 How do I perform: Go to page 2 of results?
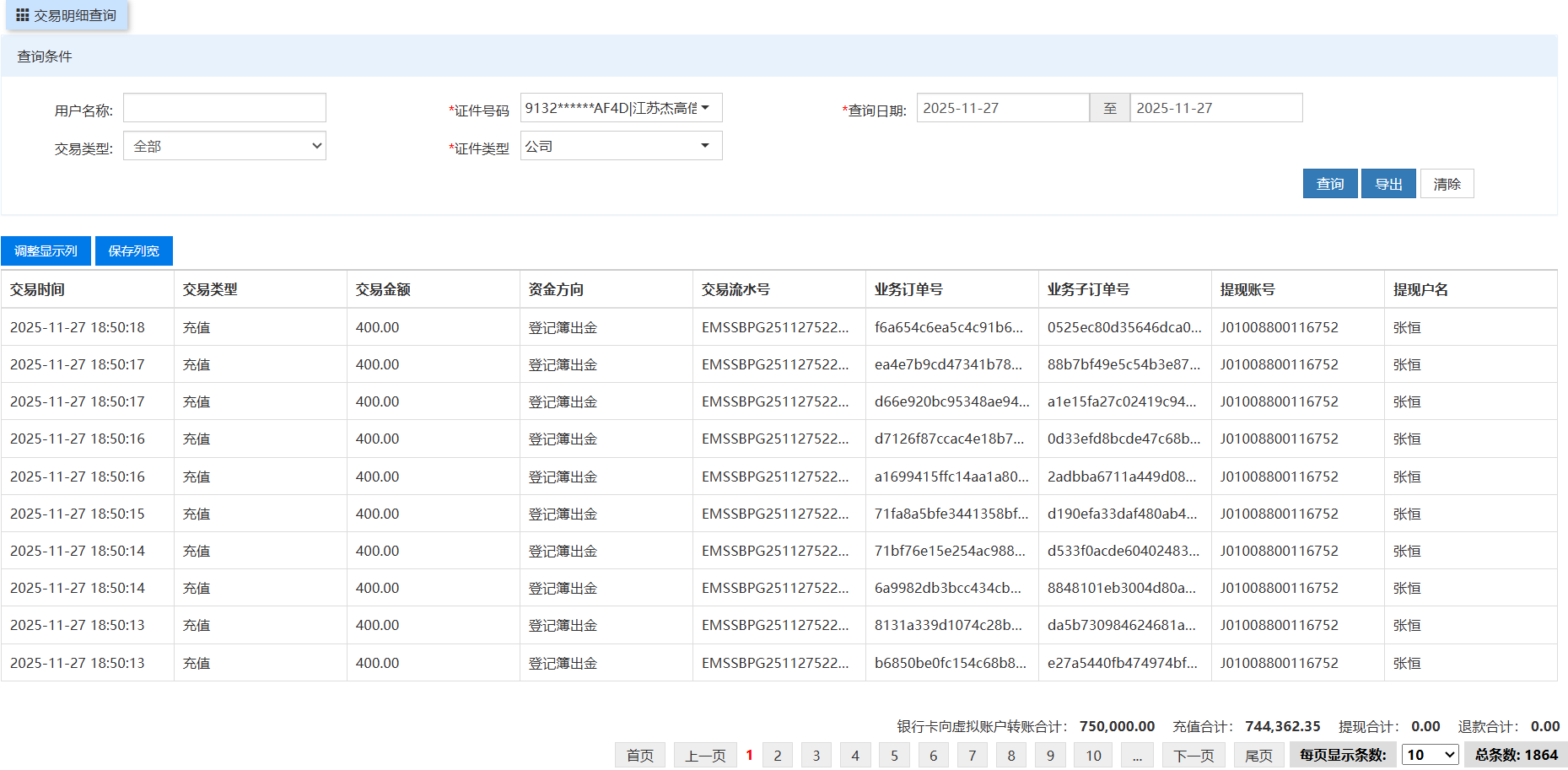(x=777, y=756)
